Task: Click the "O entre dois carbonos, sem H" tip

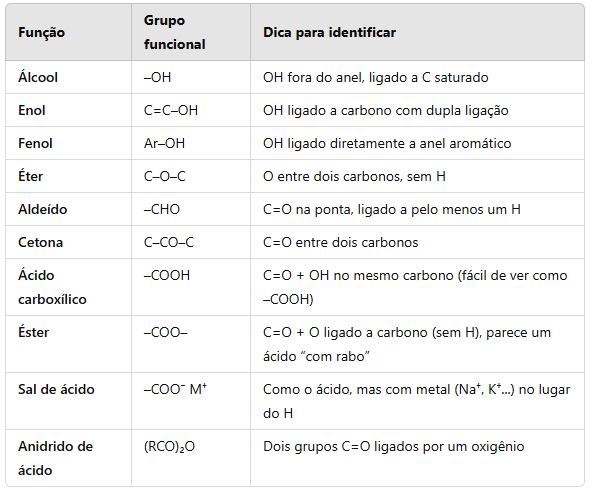Action: [x=354, y=176]
